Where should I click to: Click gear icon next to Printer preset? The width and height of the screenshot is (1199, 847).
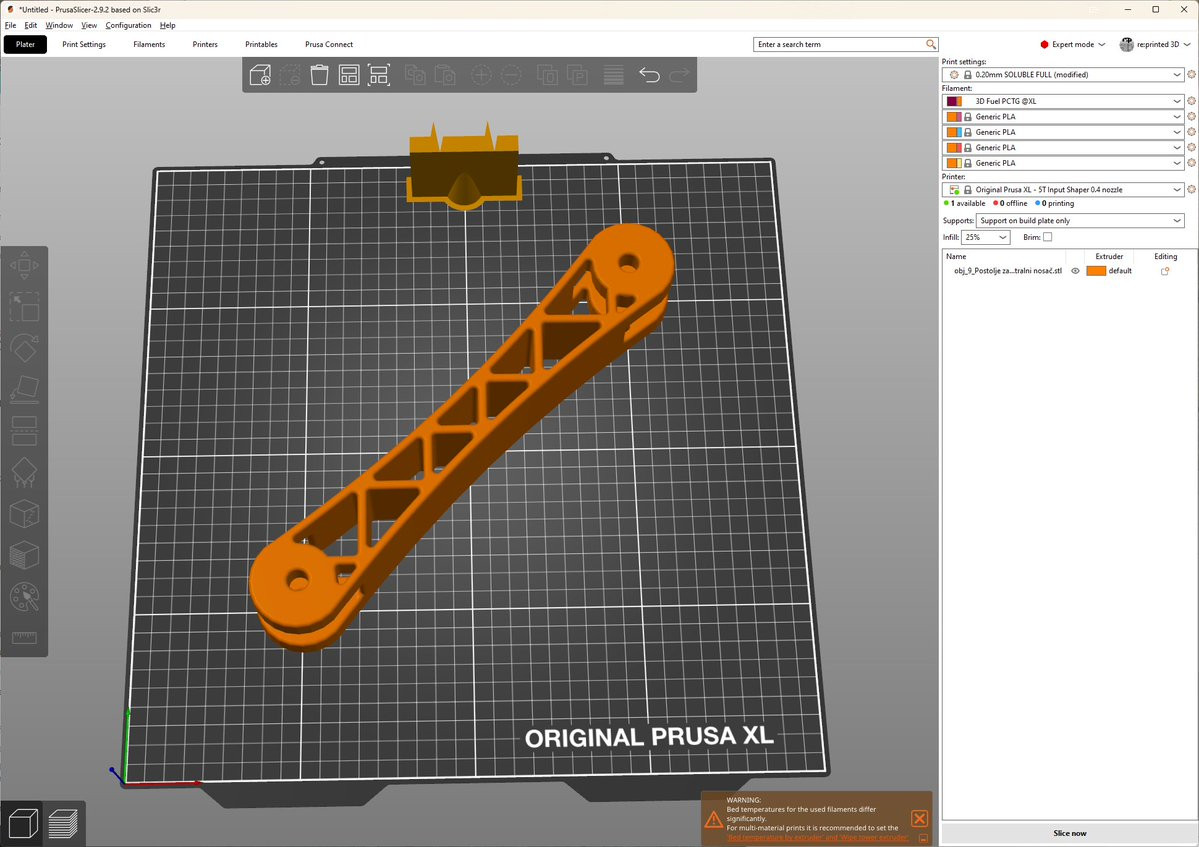[1191, 189]
